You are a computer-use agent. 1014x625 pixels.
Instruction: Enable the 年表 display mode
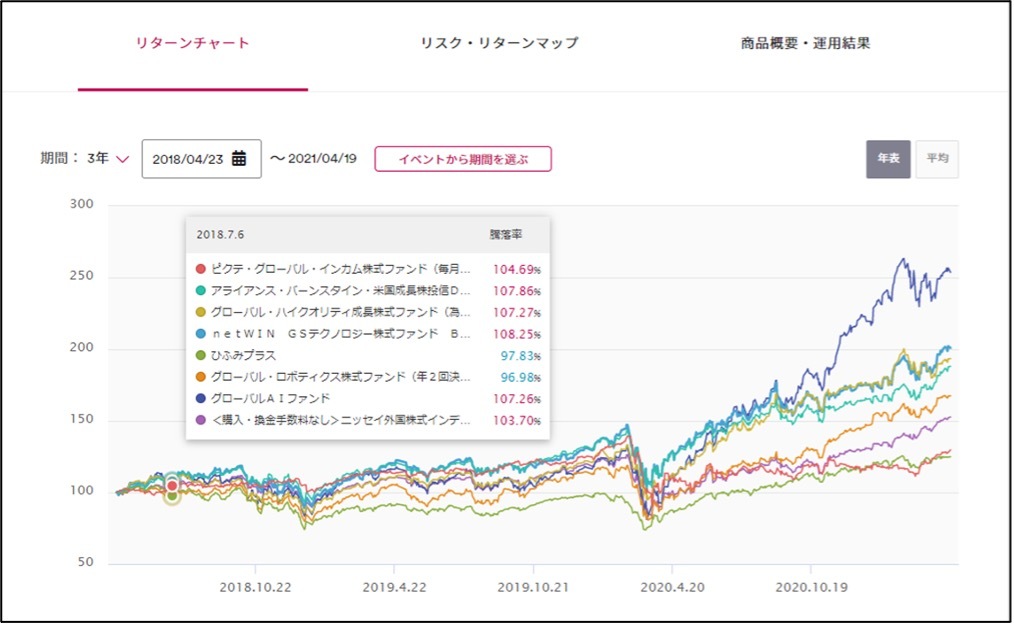tap(886, 157)
